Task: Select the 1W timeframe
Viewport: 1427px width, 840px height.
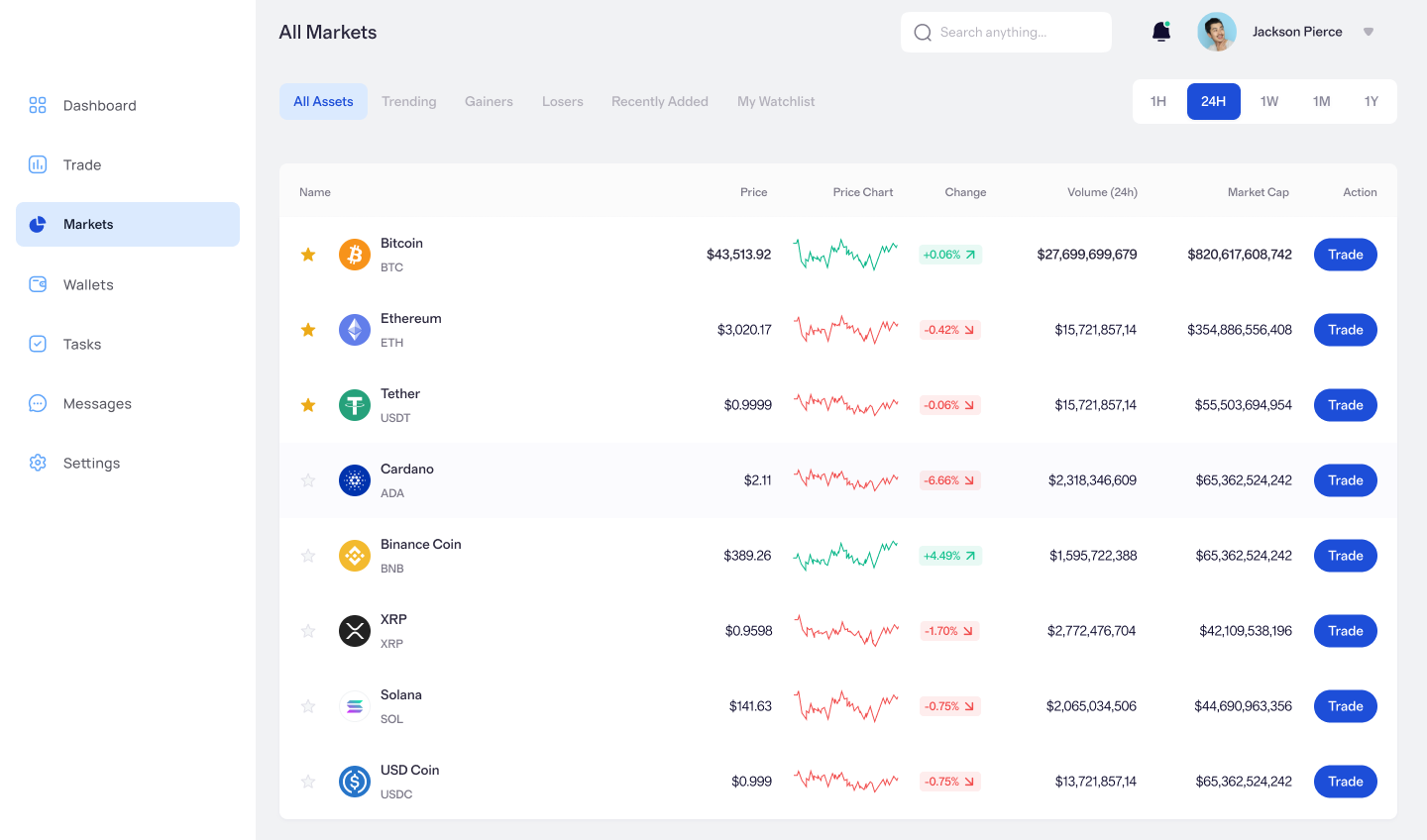Action: pyautogui.click(x=1269, y=101)
